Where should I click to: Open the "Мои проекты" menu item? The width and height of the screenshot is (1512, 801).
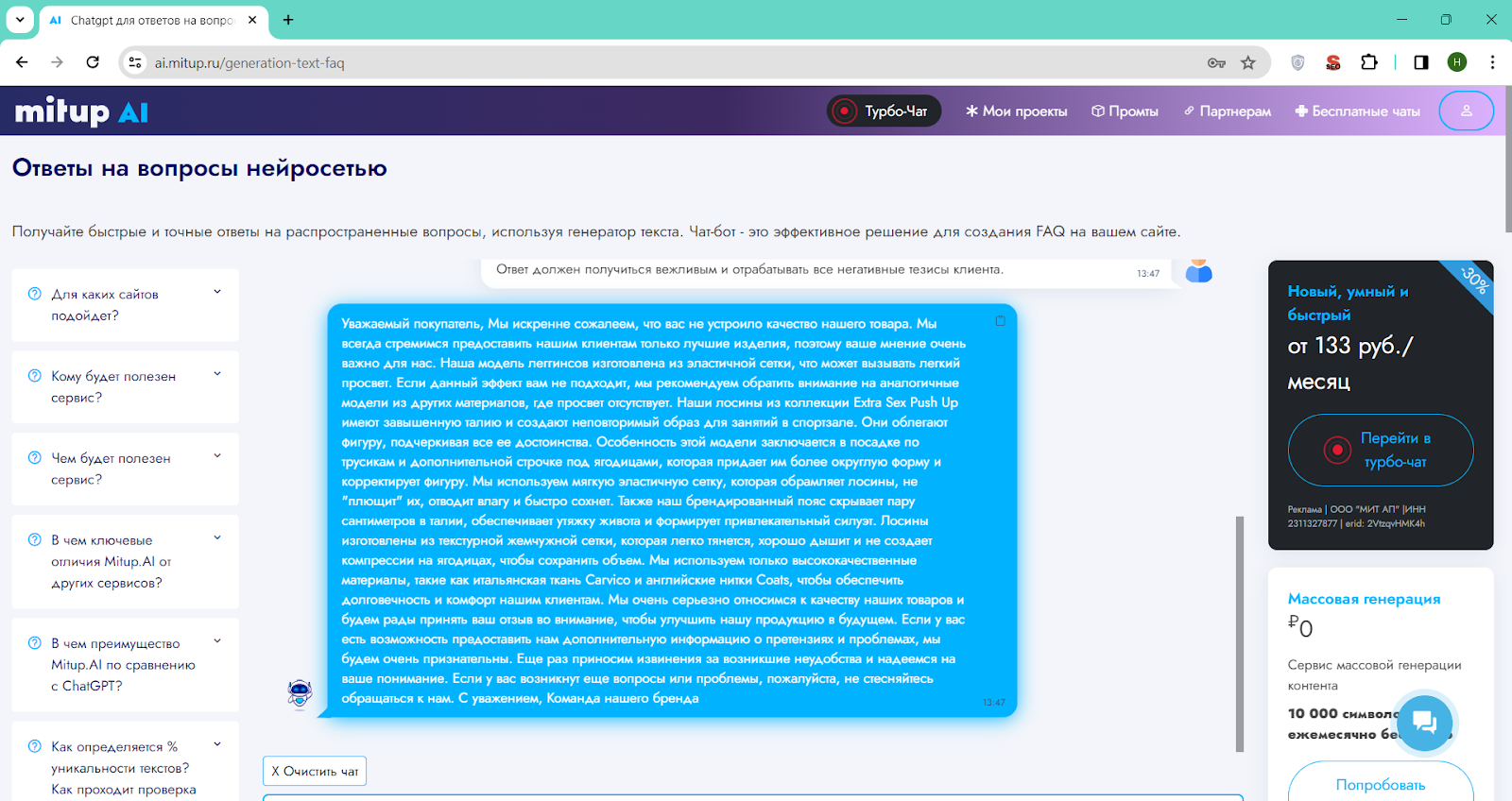[x=1017, y=111]
